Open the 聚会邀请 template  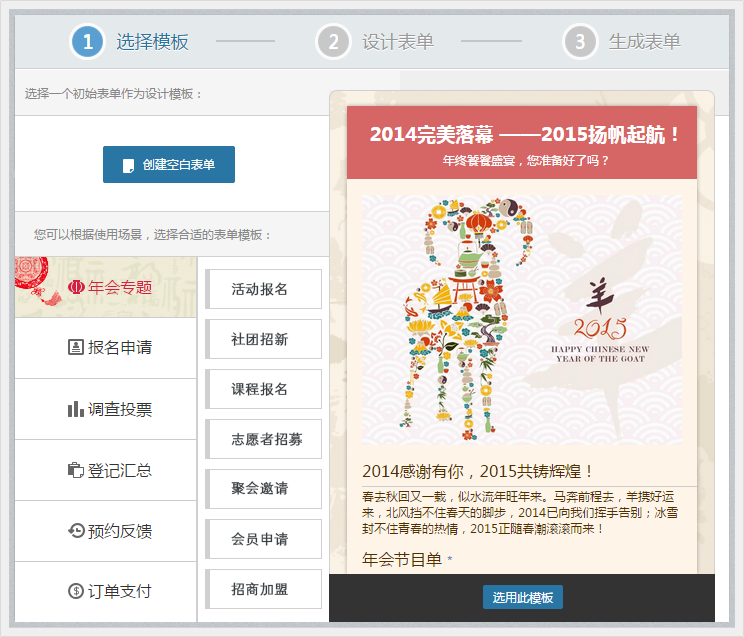(x=264, y=489)
